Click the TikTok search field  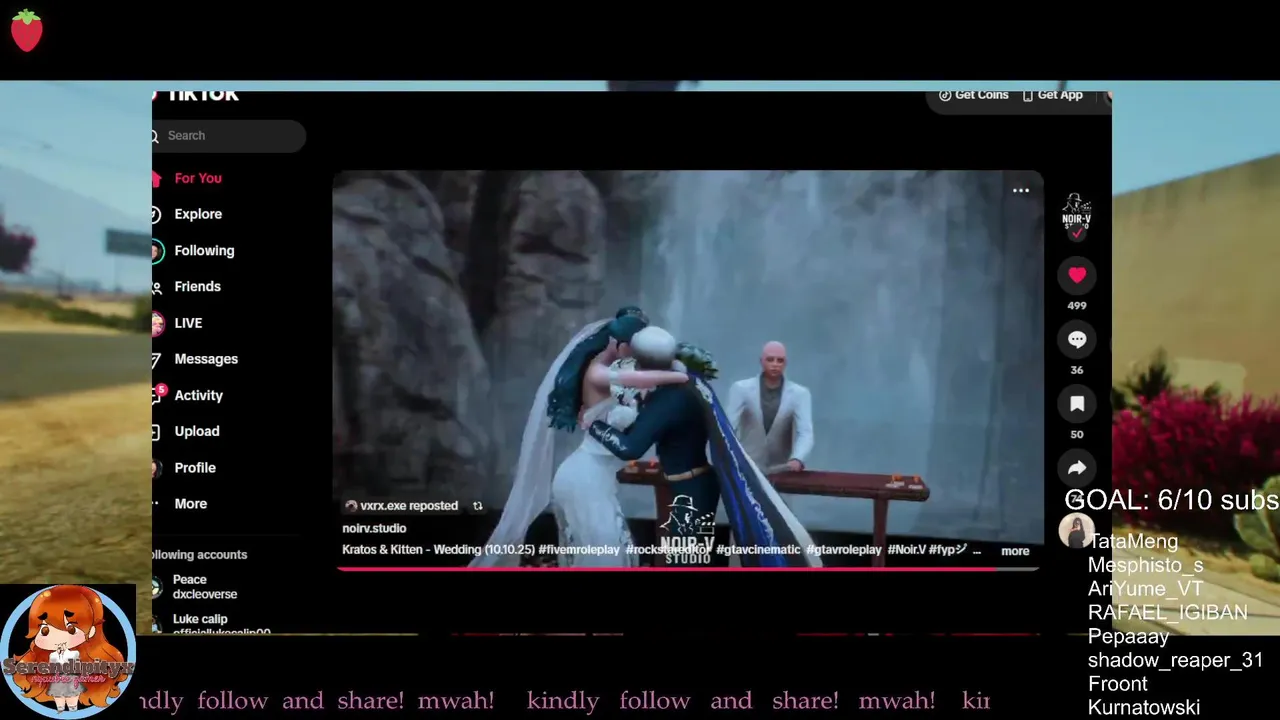[229, 136]
